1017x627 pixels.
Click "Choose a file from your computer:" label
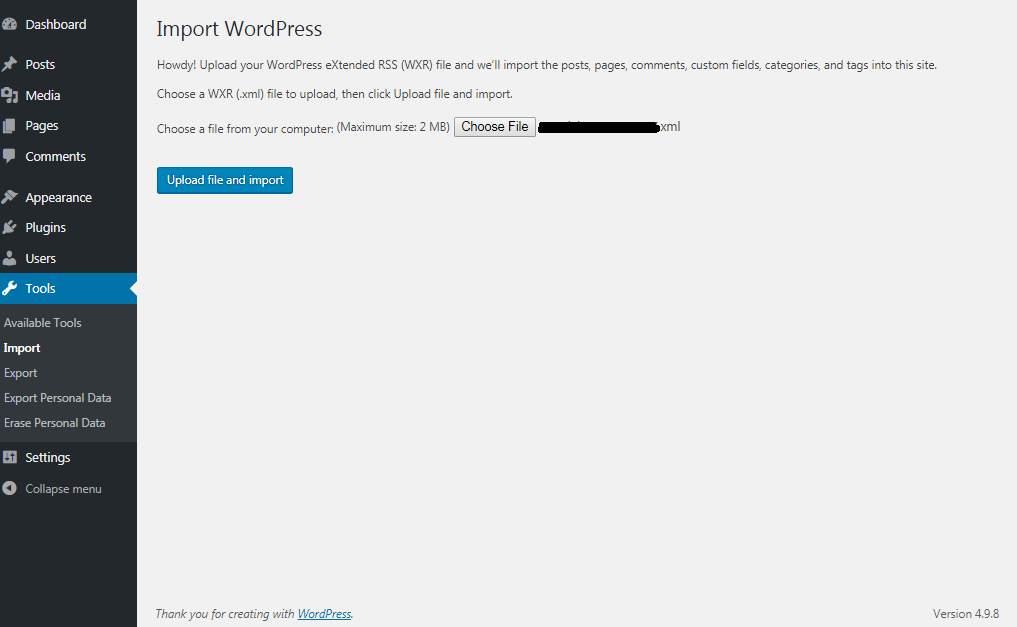(x=245, y=129)
